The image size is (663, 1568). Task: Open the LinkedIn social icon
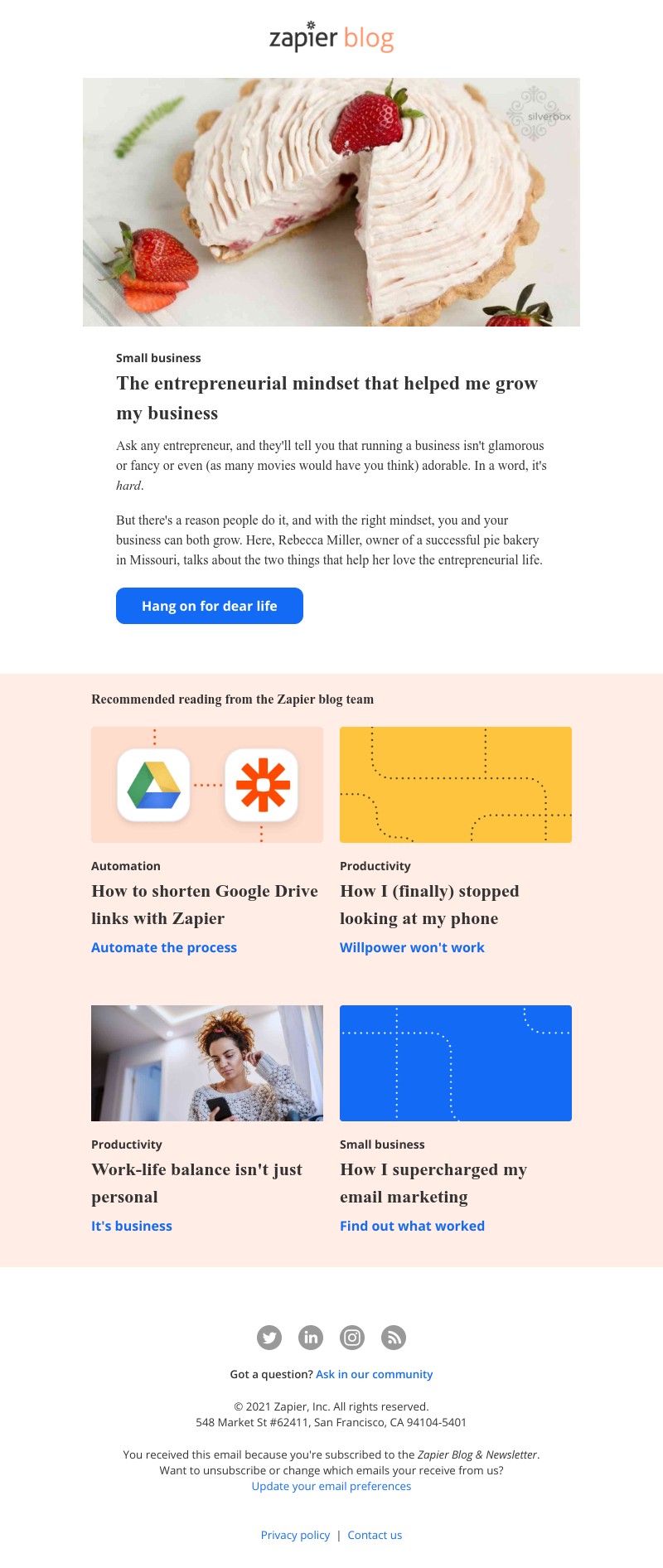[311, 1337]
